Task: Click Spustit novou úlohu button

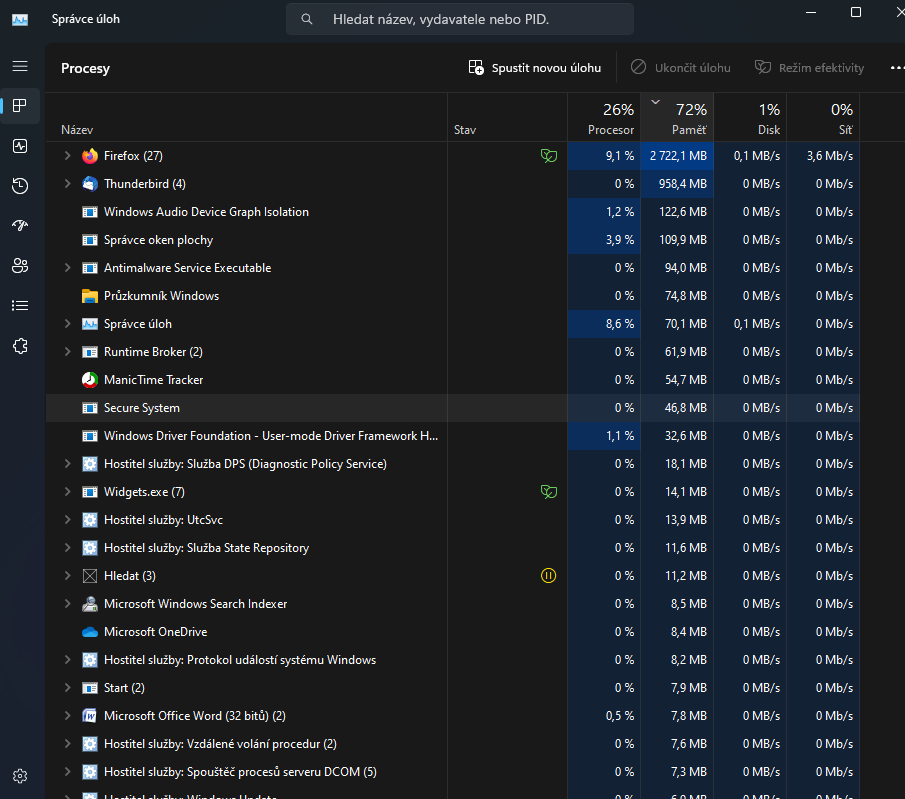Action: coord(535,68)
